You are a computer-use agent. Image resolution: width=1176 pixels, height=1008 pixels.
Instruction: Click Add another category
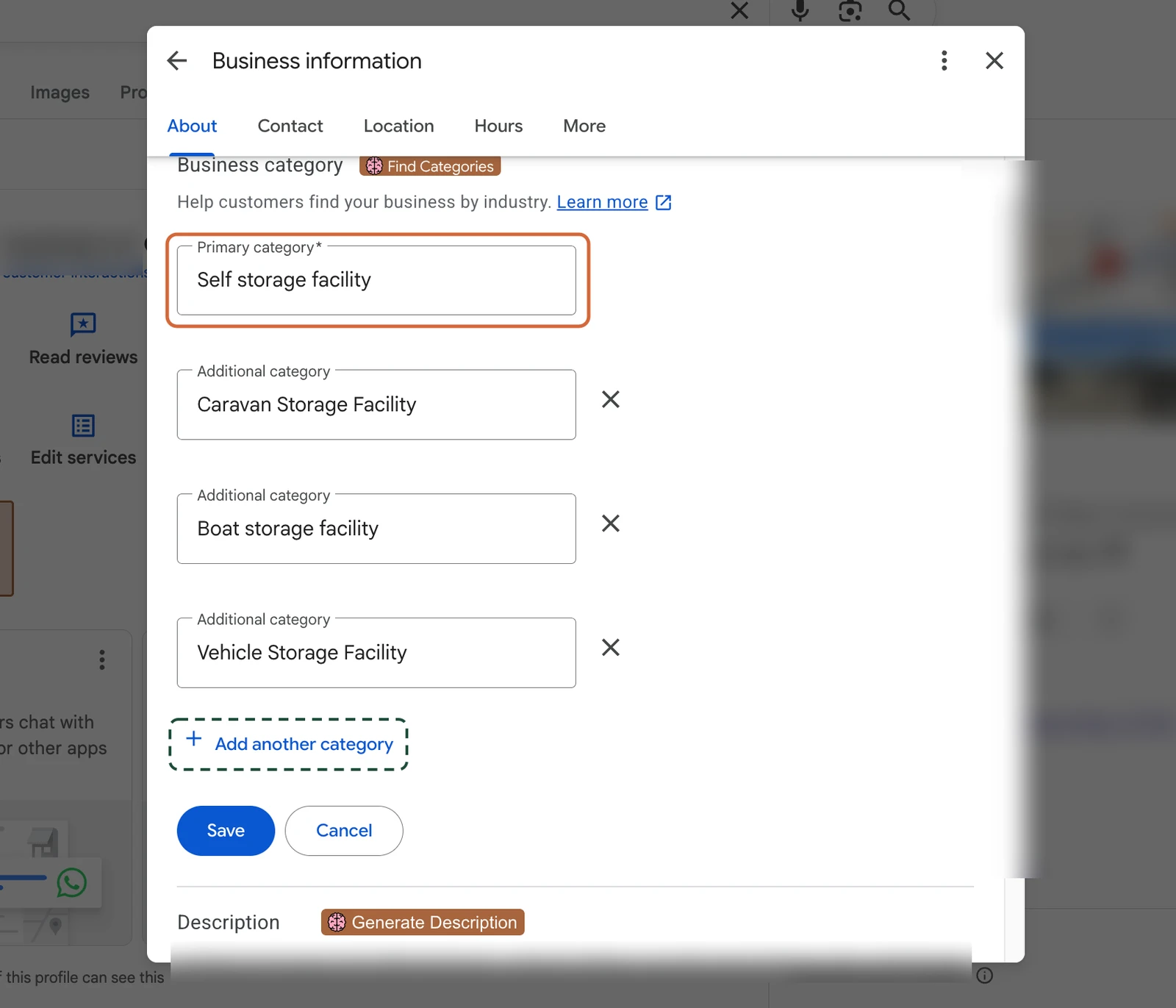click(x=289, y=744)
